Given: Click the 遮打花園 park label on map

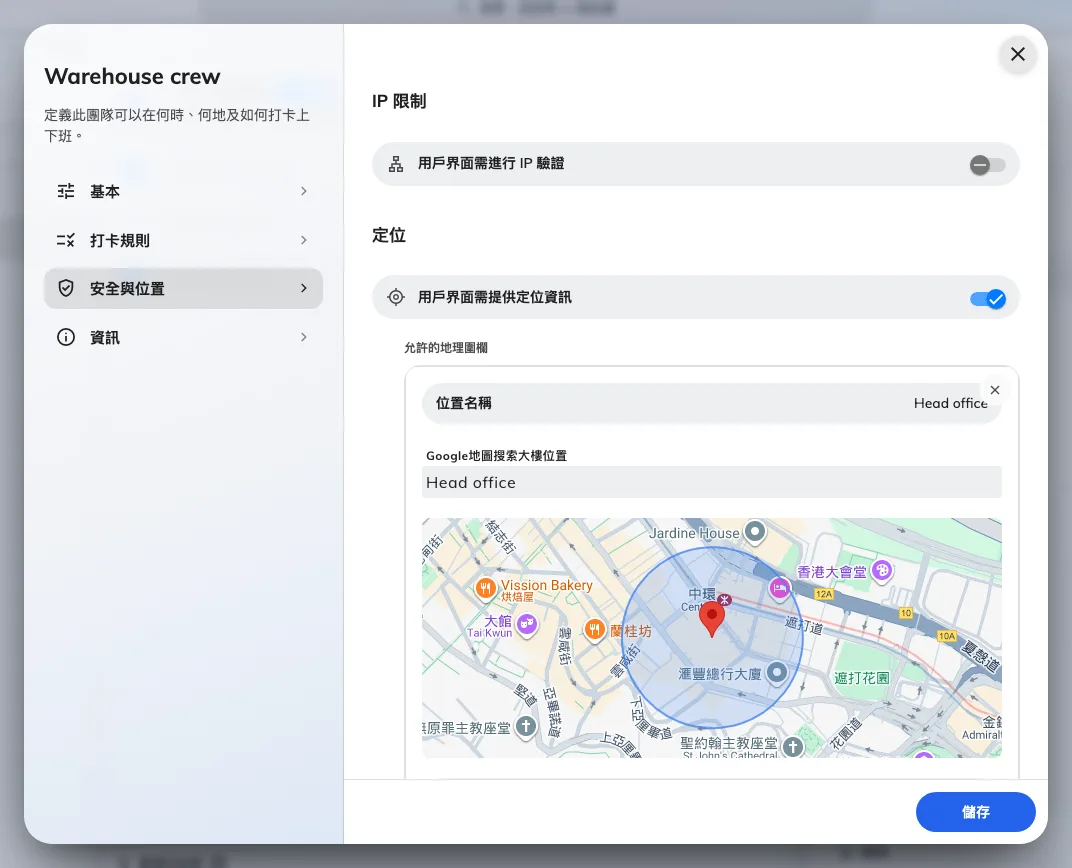Looking at the screenshot, I should 861,678.
